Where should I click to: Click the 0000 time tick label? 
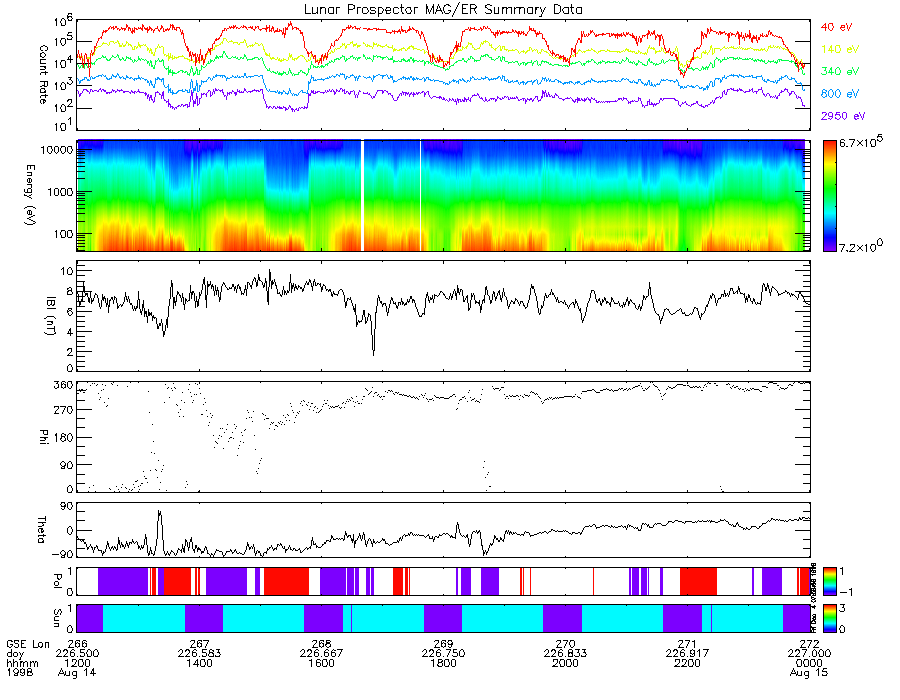809,663
